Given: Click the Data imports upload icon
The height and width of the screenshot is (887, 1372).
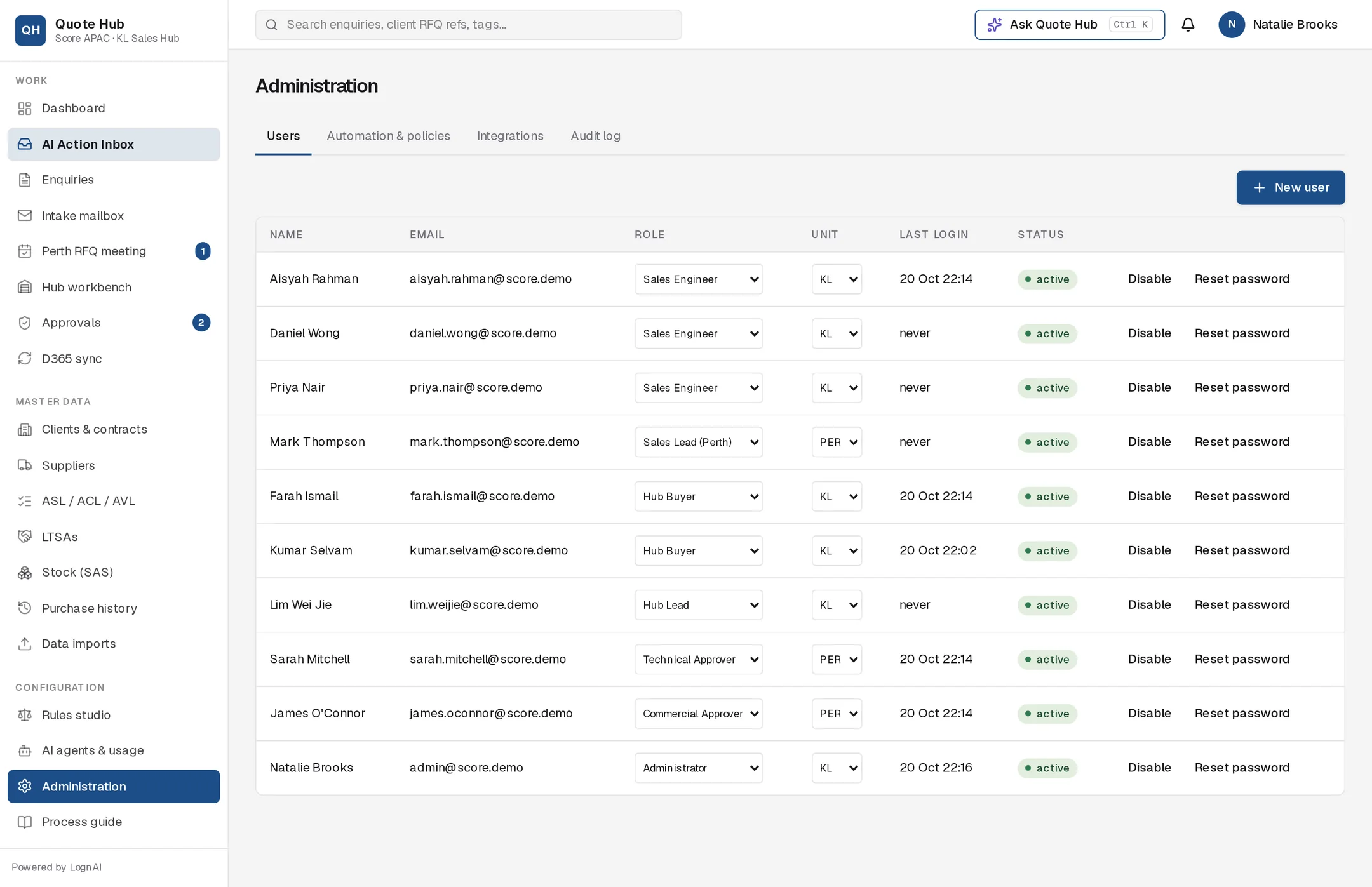Looking at the screenshot, I should coord(25,644).
